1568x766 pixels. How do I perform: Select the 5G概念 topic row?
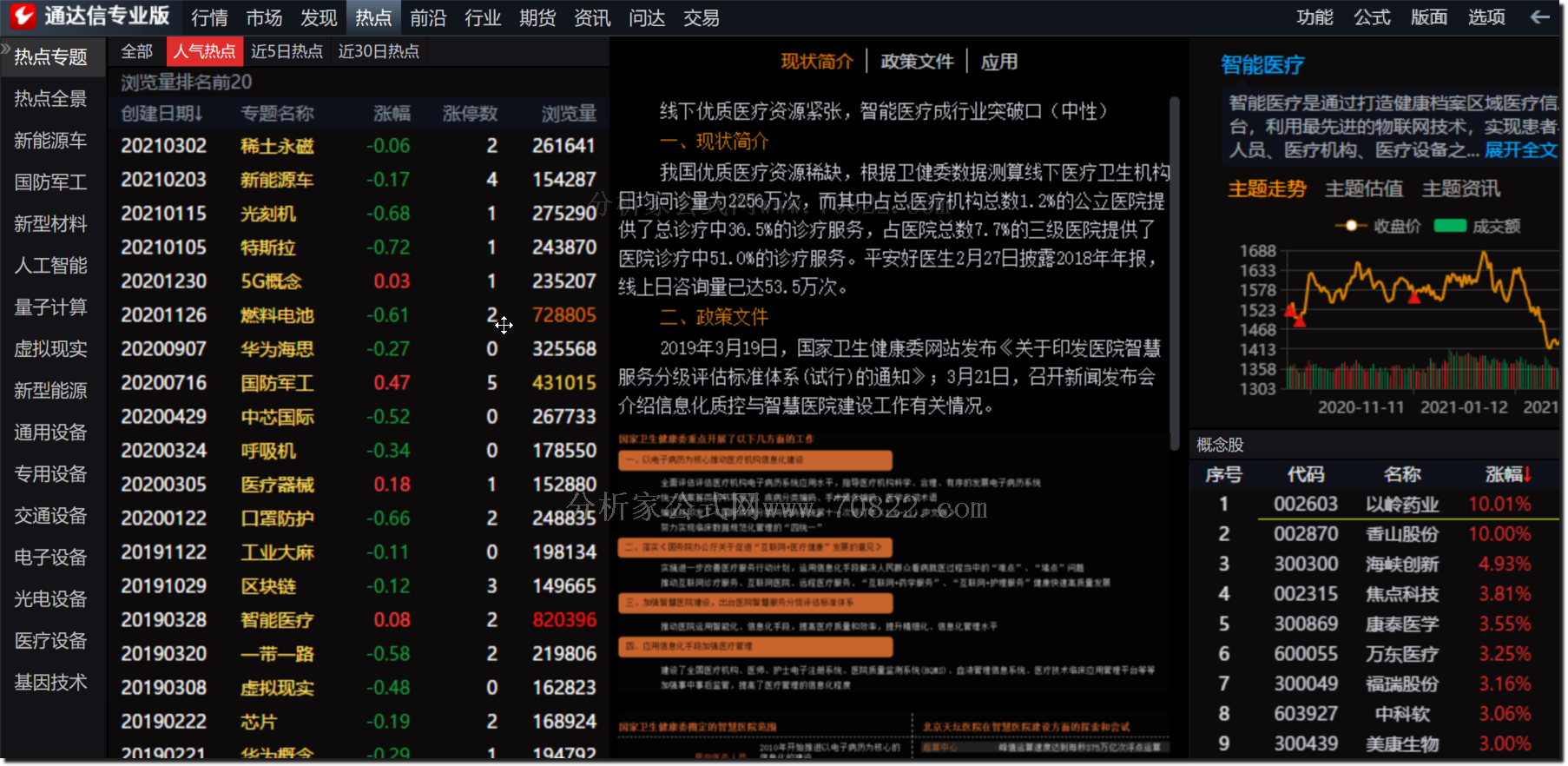coord(358,281)
